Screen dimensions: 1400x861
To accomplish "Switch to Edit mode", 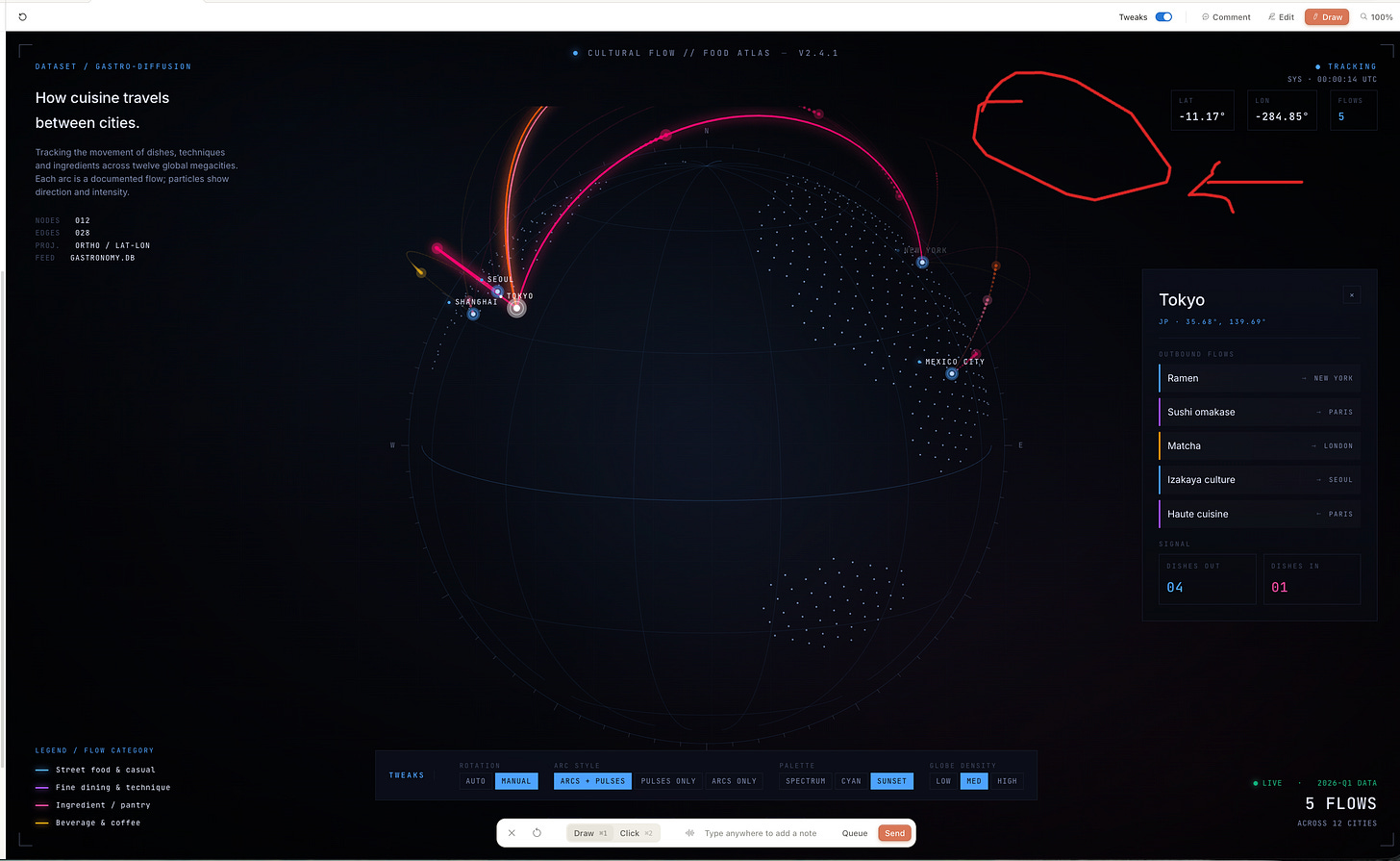I will [1281, 16].
